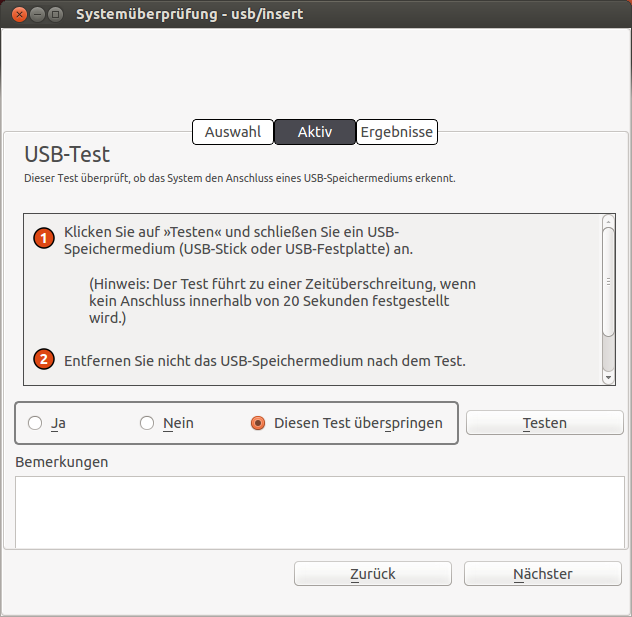Maximize the Systemüberprüfung window
632x617 pixels.
tap(56, 15)
